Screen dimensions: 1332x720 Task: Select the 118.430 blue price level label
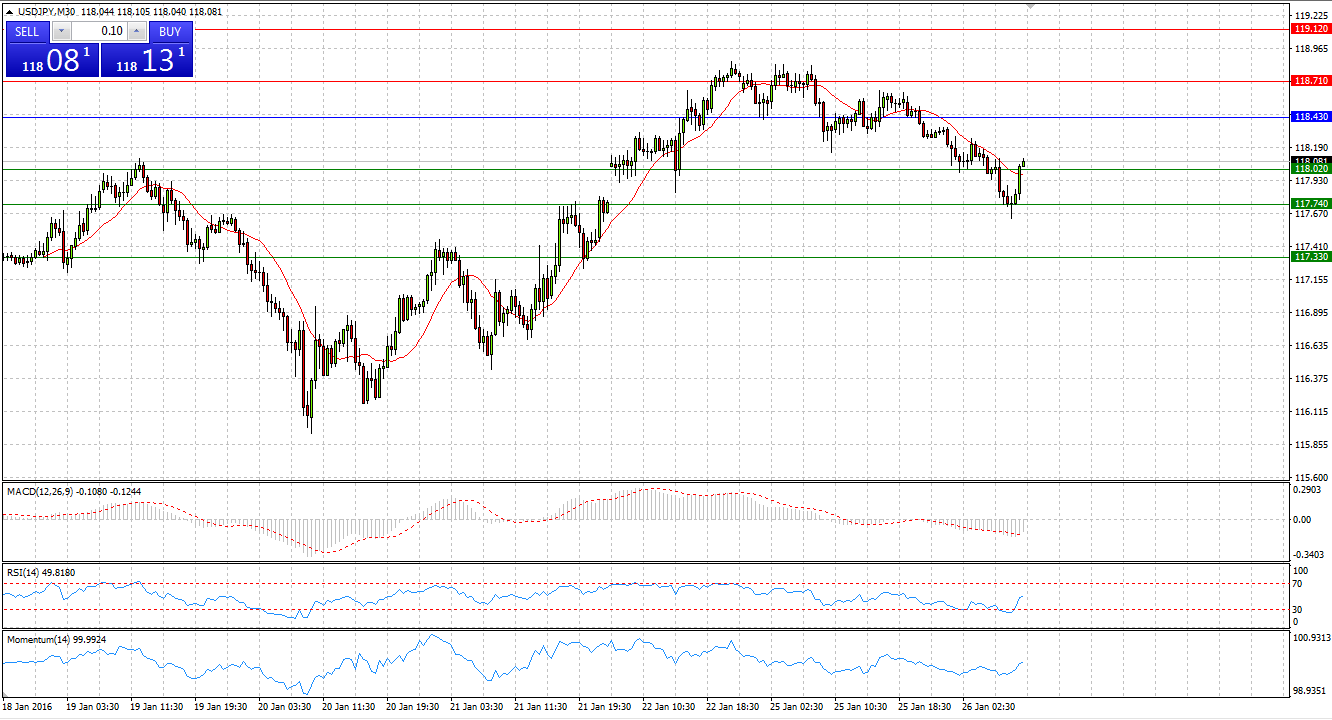coord(1310,117)
